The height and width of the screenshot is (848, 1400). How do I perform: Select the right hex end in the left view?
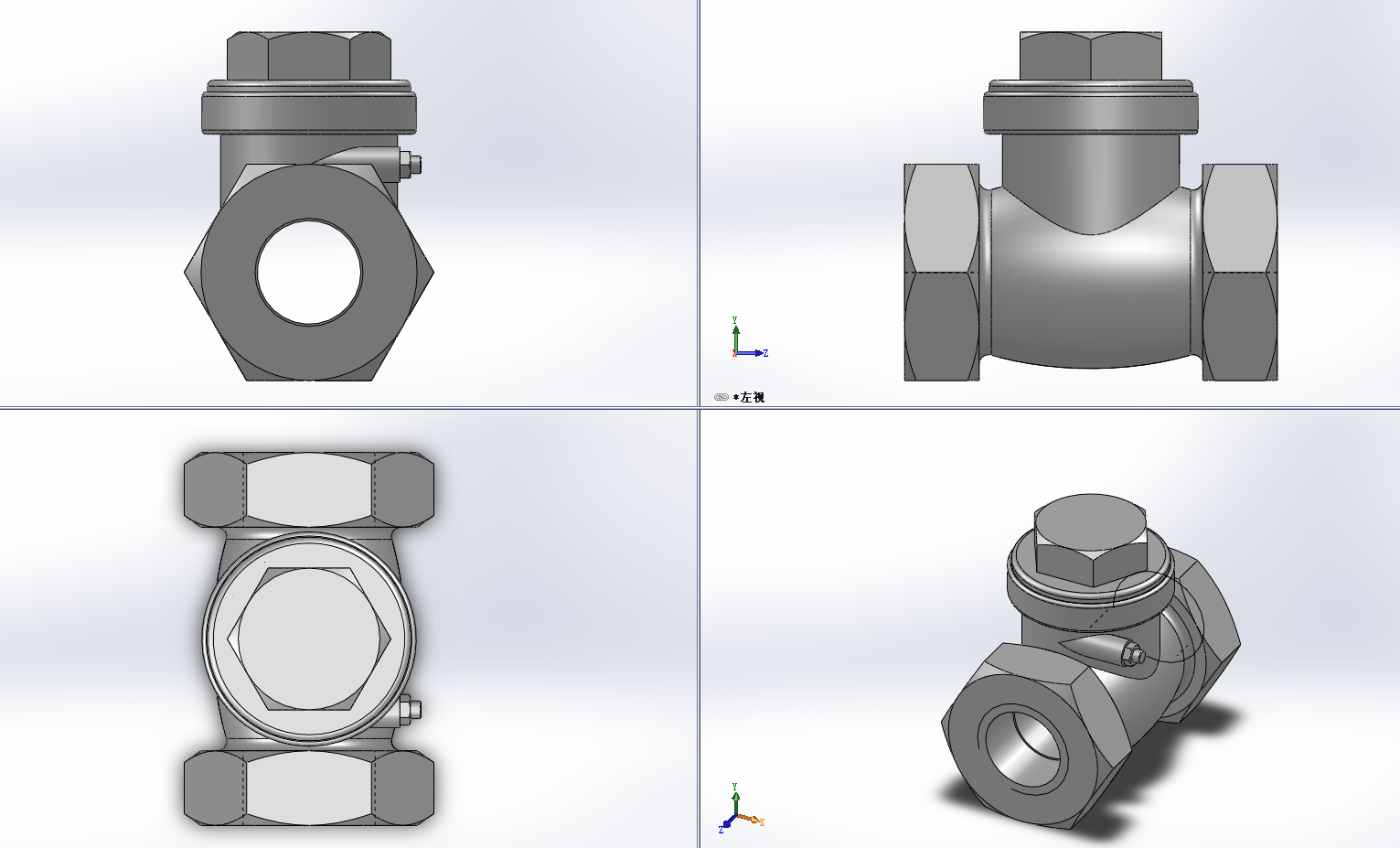(1239, 272)
